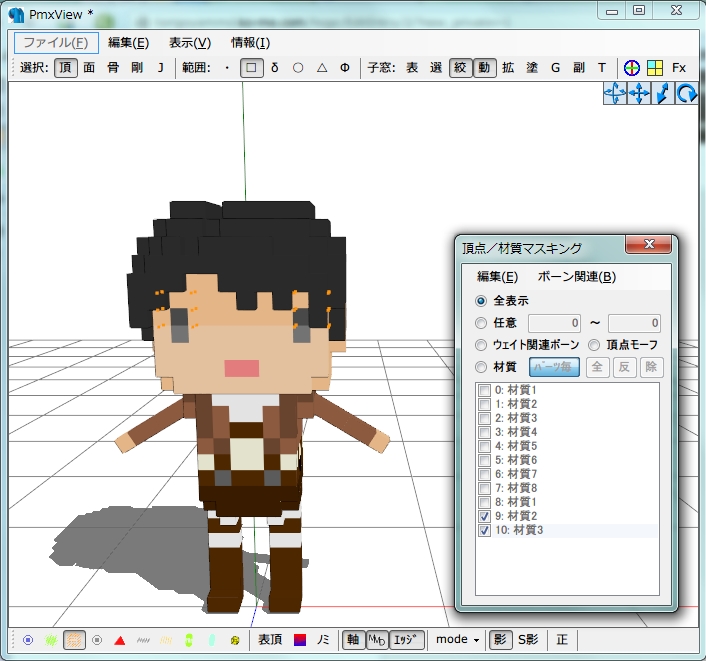The width and height of the screenshot is (706, 661).
Task: Open the 塗 paint sub-window
Action: (532, 68)
